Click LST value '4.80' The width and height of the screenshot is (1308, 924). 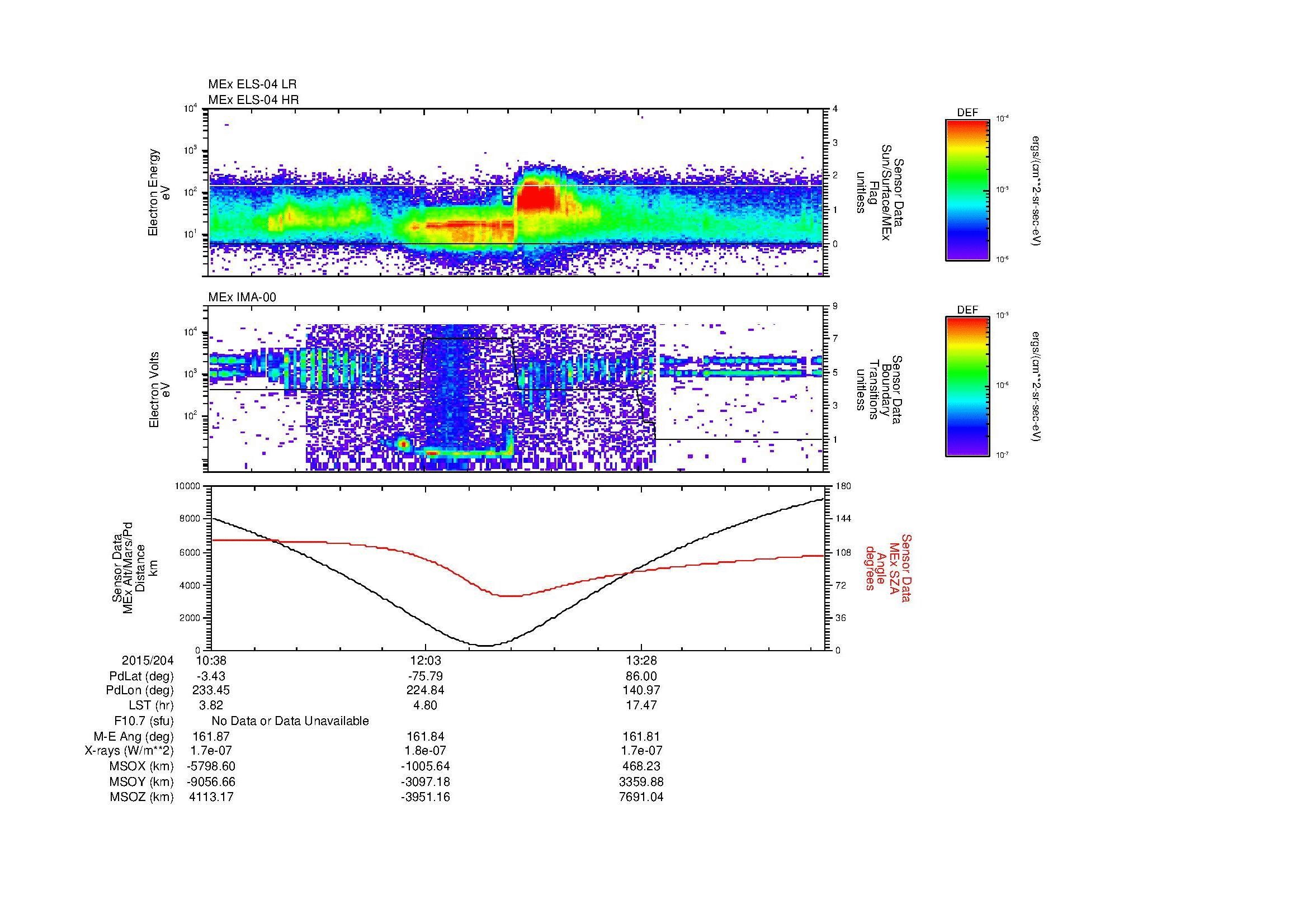coord(426,705)
